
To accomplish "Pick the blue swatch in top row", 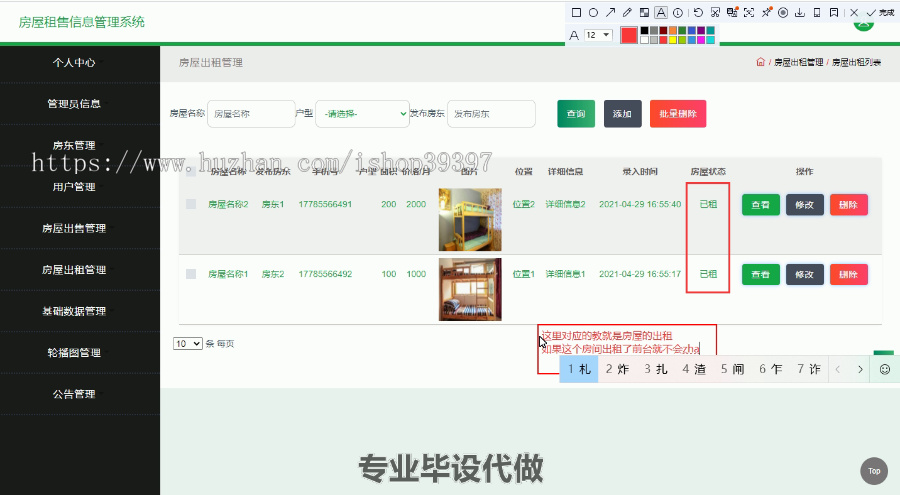I will pos(691,30).
